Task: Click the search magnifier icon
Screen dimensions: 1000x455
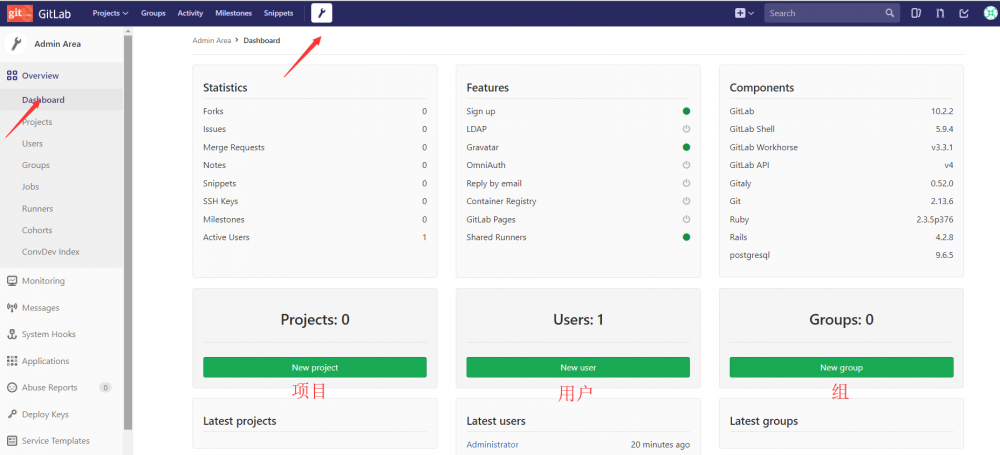Action: [890, 13]
